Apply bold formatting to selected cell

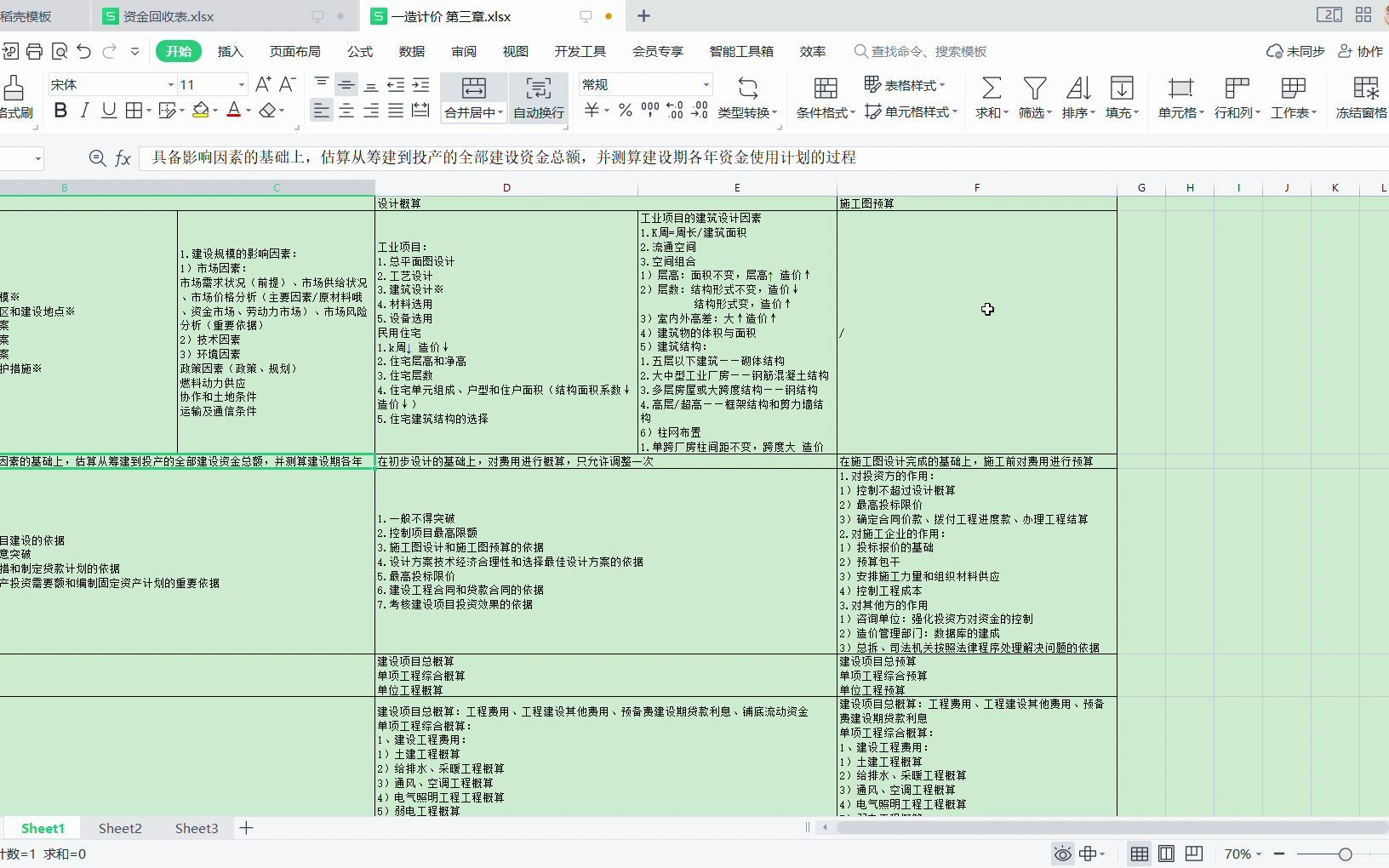point(60,110)
